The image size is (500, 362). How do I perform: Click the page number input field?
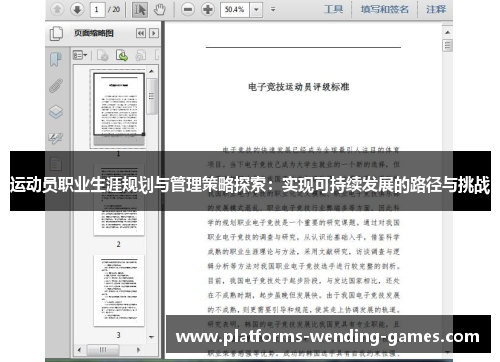pyautogui.click(x=97, y=9)
